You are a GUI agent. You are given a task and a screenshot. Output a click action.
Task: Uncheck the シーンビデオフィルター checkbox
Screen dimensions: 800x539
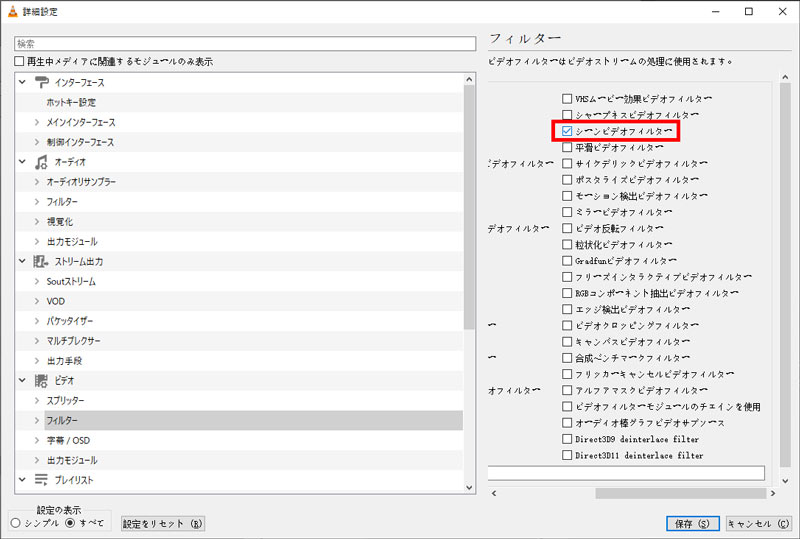(x=567, y=131)
